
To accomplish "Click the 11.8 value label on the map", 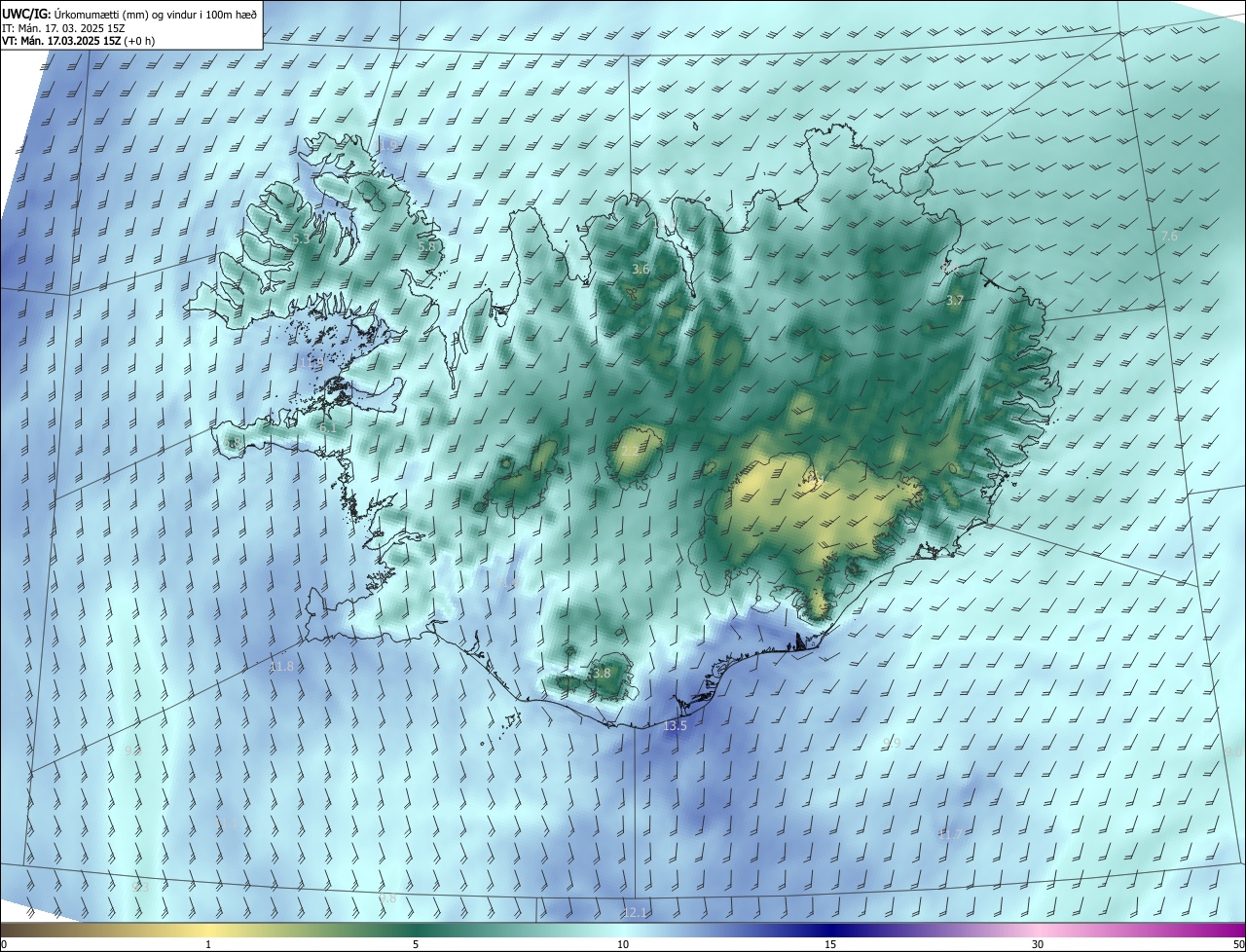I will click(x=281, y=667).
